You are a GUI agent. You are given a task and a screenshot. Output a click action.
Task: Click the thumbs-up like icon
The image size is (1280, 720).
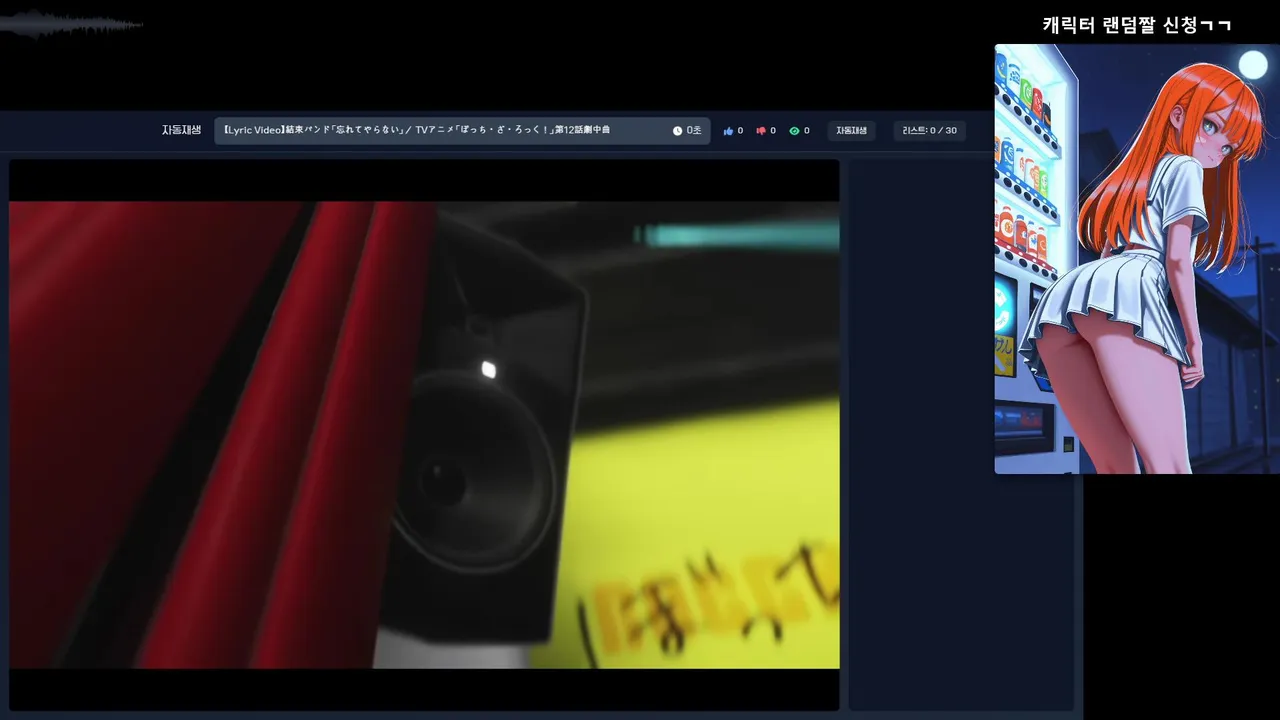coord(728,131)
